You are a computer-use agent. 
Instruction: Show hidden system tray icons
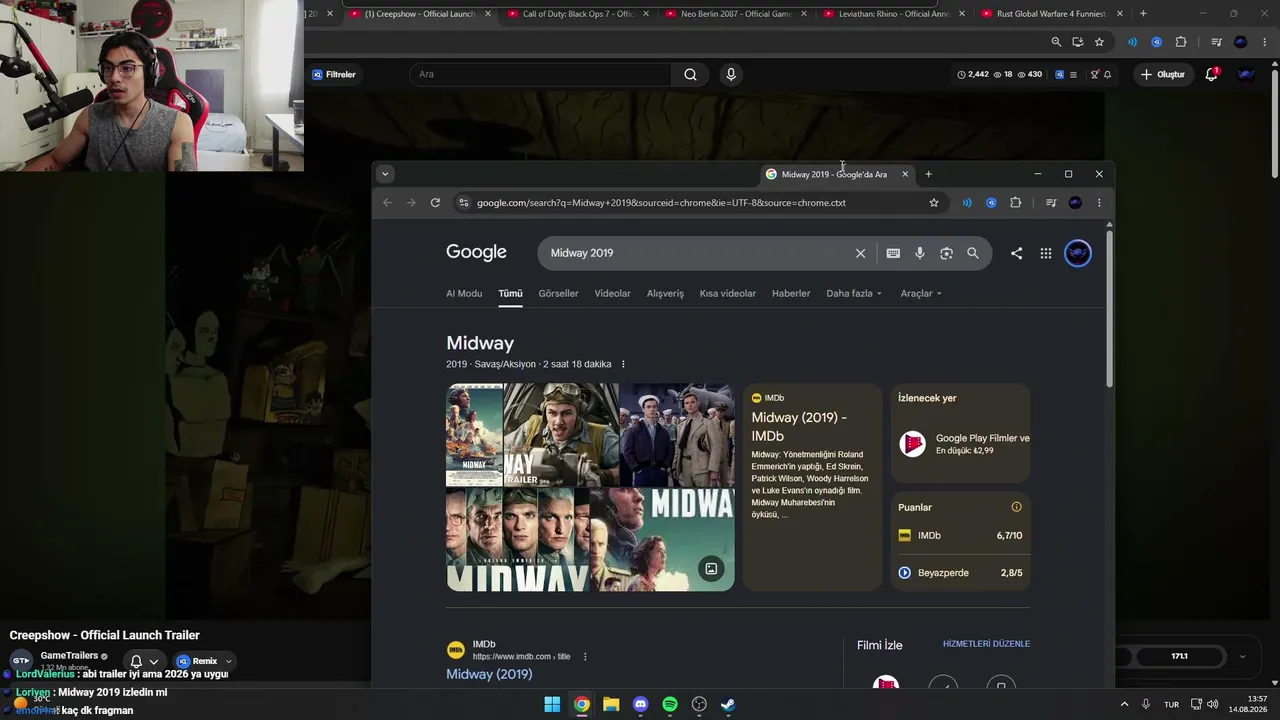(1124, 704)
